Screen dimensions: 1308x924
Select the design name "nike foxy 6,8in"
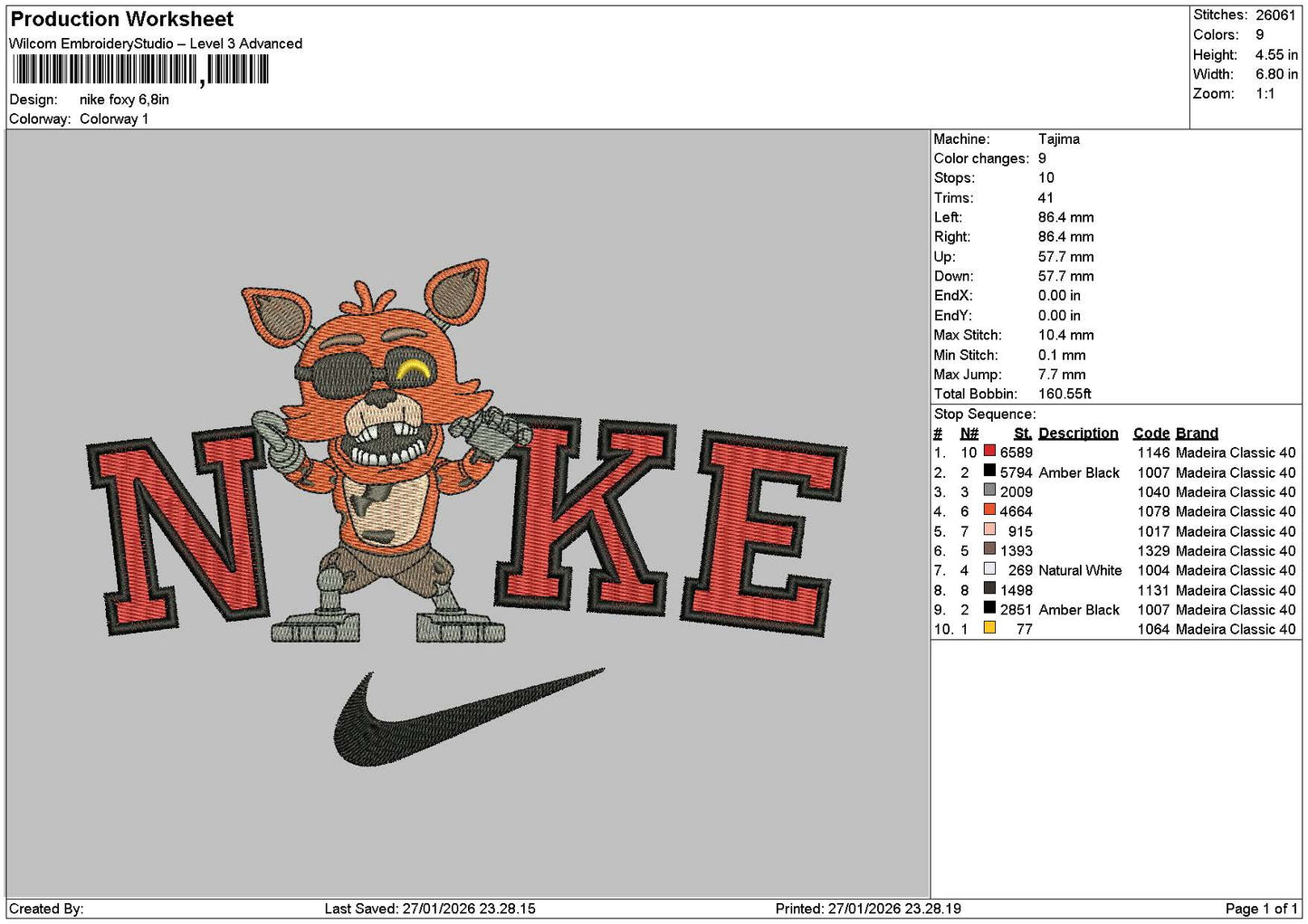click(x=124, y=100)
